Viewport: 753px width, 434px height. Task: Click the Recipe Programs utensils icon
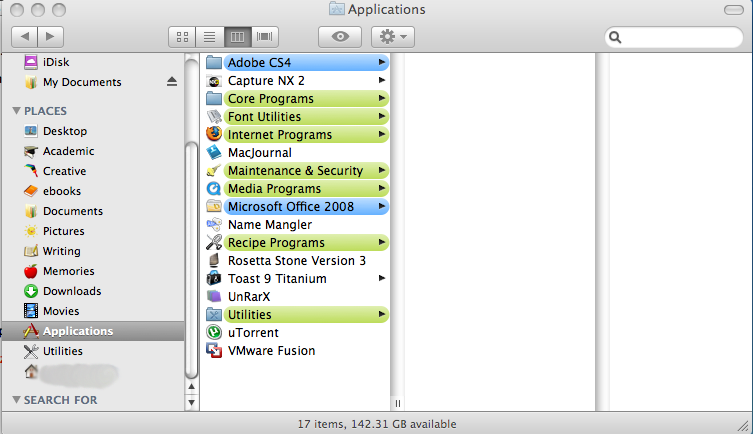[x=214, y=242]
